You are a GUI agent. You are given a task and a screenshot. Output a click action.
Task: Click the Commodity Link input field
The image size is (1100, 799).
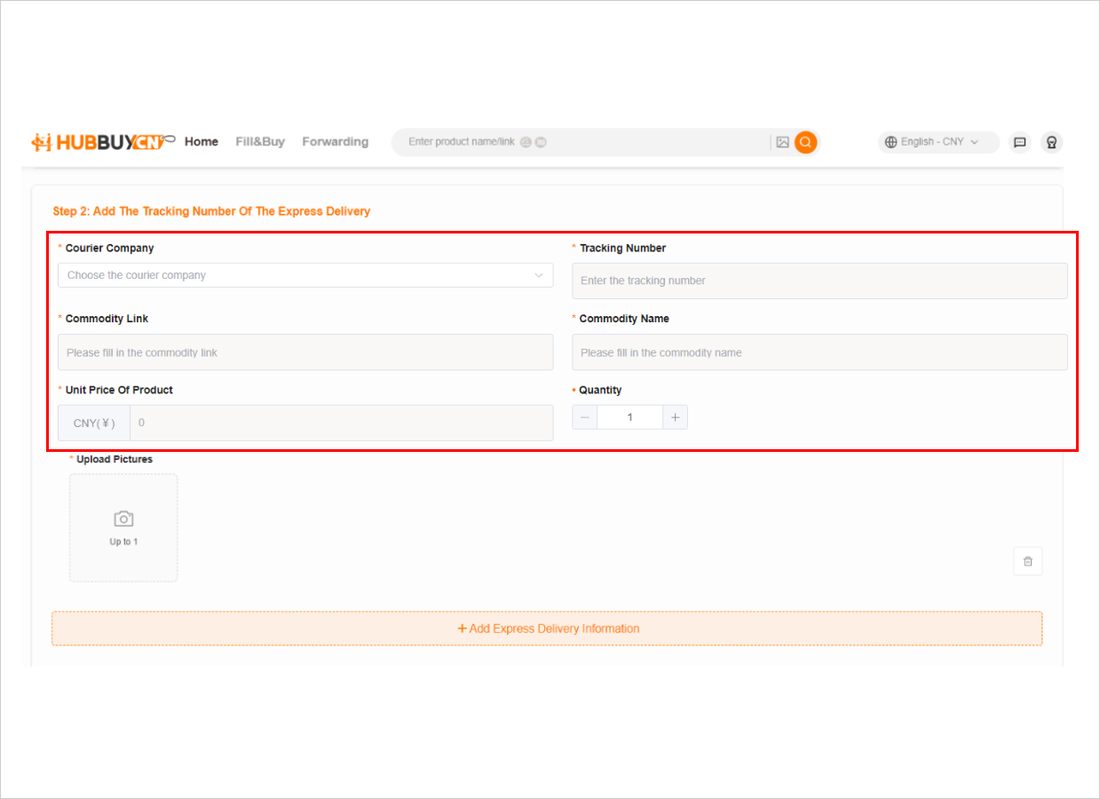tap(306, 352)
